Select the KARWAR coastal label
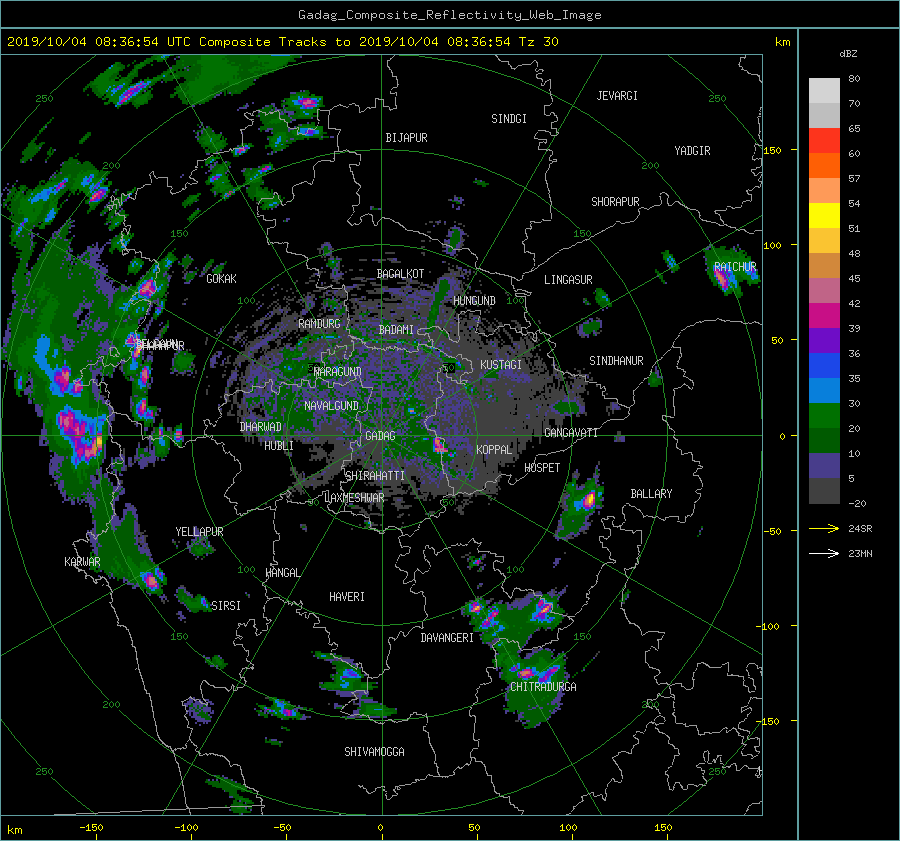The image size is (900, 841). click(x=82, y=562)
